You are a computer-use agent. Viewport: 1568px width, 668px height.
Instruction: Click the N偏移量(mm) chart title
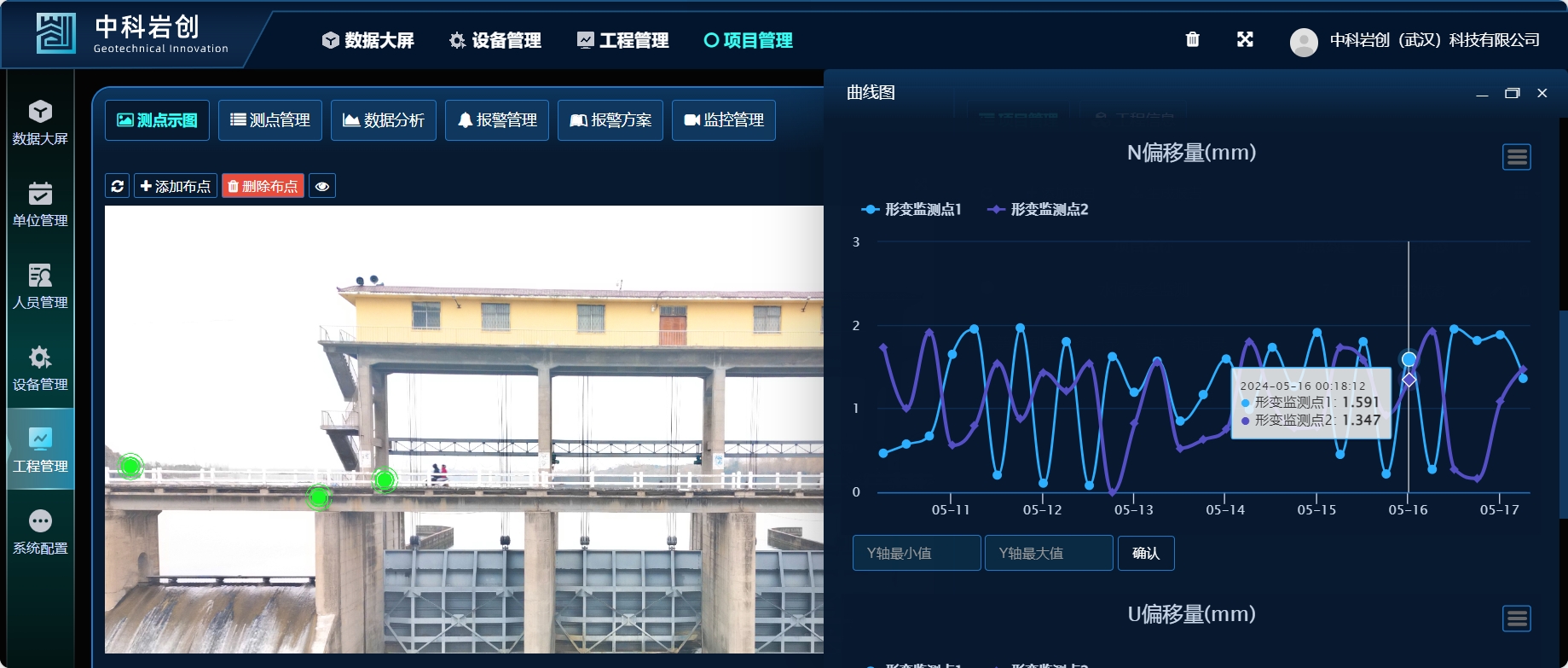coord(1192,153)
